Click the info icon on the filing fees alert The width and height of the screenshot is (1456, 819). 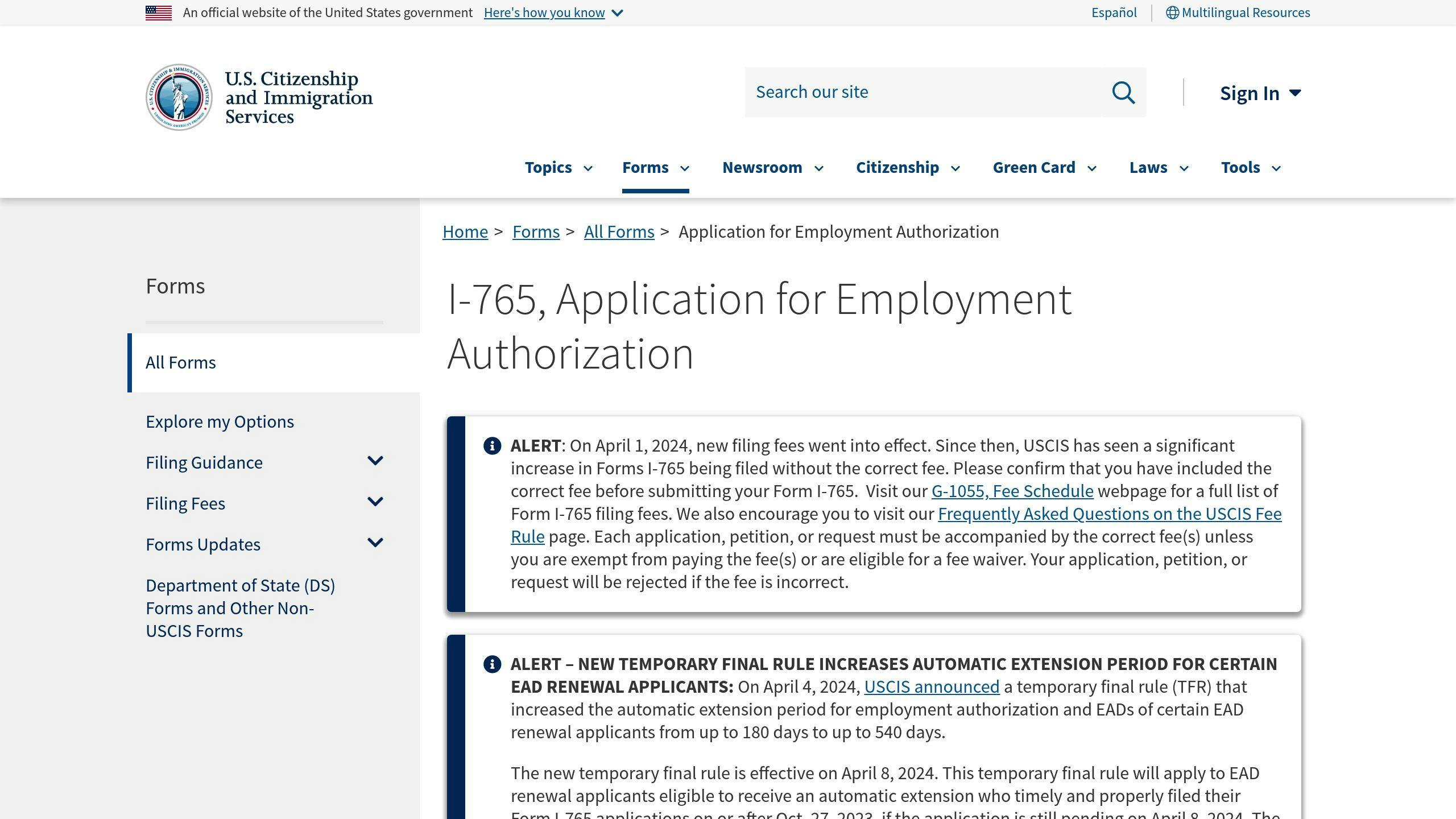click(x=492, y=446)
